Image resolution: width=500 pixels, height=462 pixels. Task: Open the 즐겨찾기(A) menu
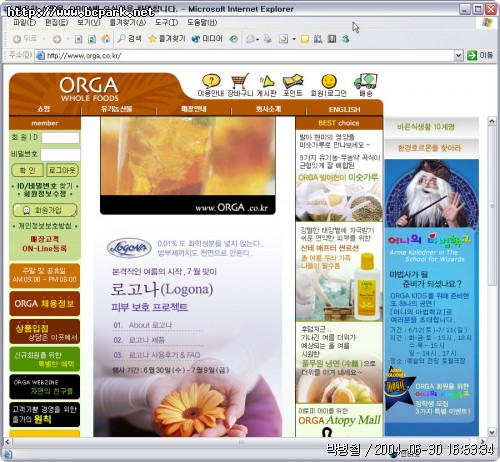[x=128, y=23]
